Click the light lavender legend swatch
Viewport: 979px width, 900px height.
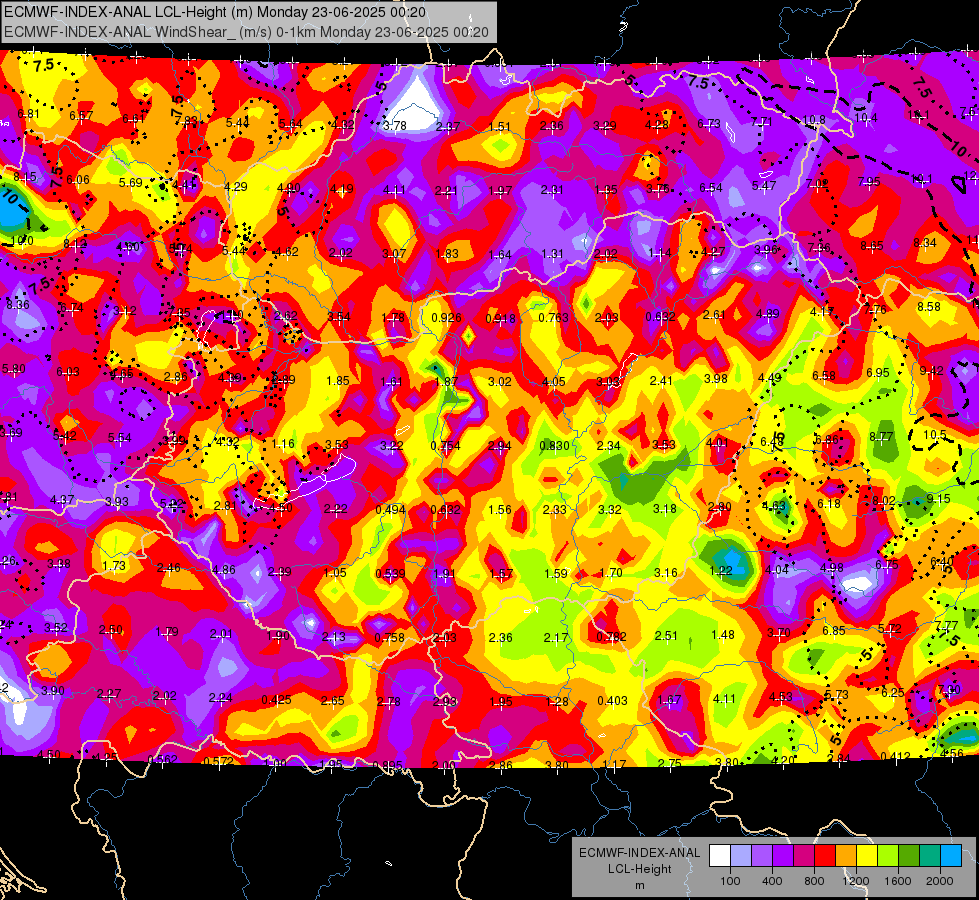point(741,855)
